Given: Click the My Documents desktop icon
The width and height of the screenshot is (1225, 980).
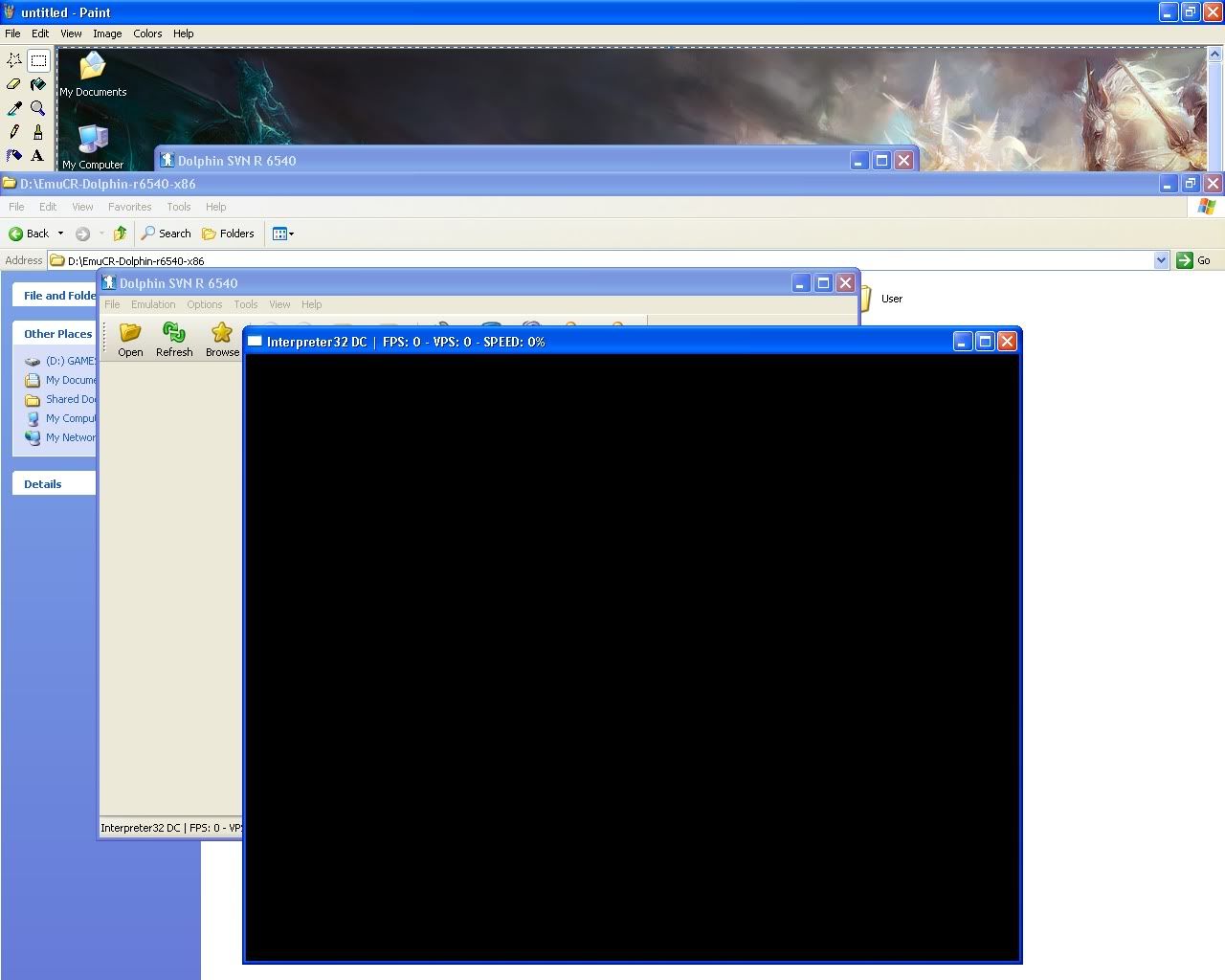Looking at the screenshot, I should [x=93, y=75].
